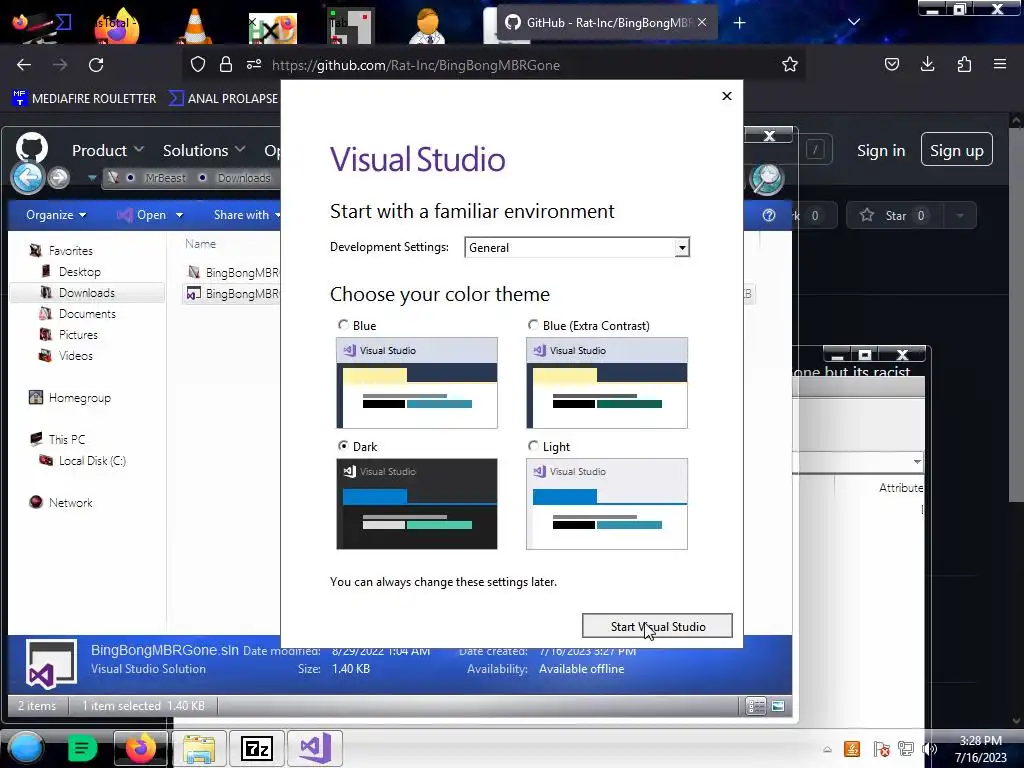
Task: Open a new Firefox tab
Action: pos(739,23)
